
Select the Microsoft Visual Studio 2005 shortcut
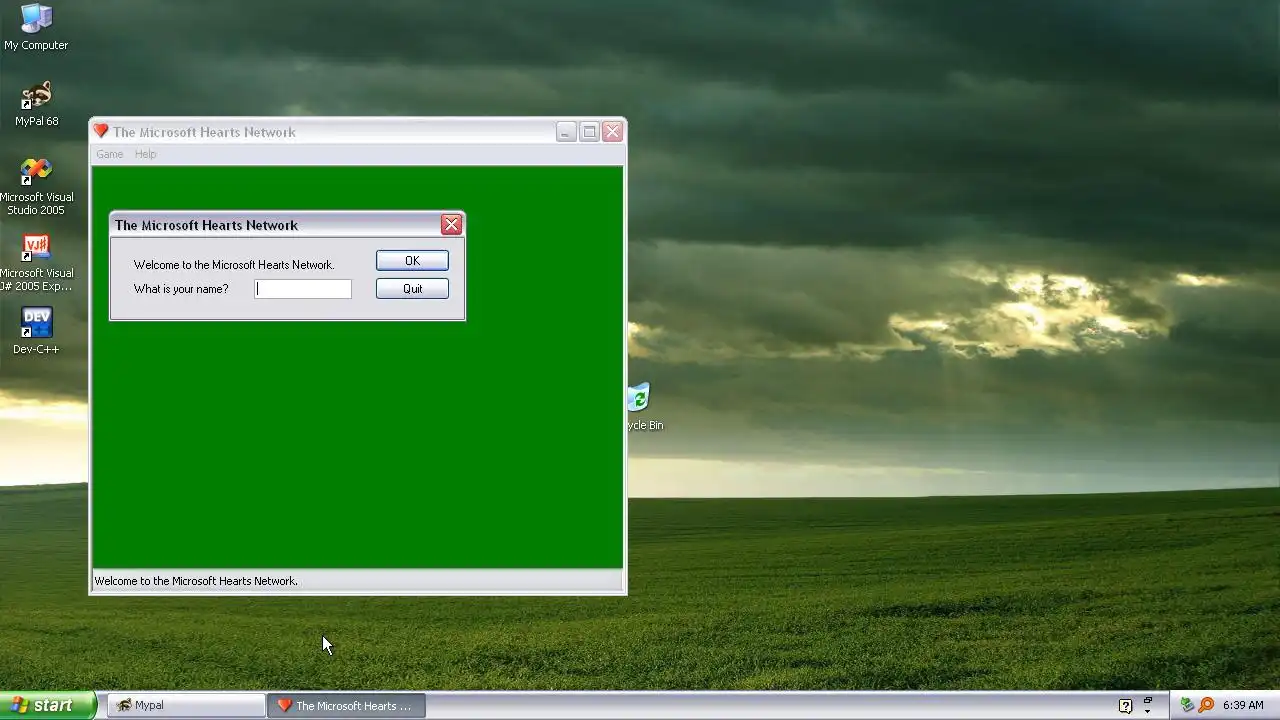pos(36,187)
